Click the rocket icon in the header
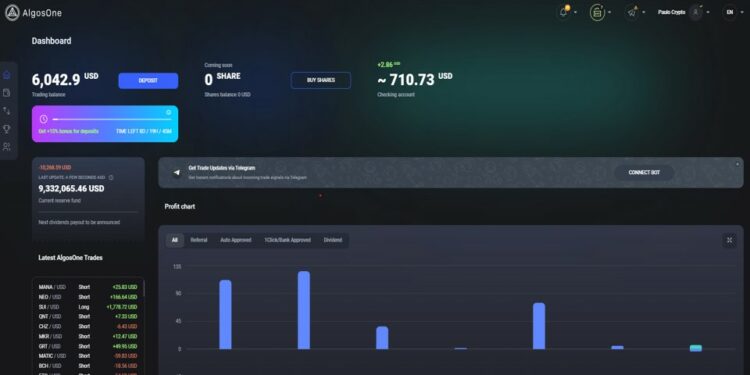 tap(632, 12)
